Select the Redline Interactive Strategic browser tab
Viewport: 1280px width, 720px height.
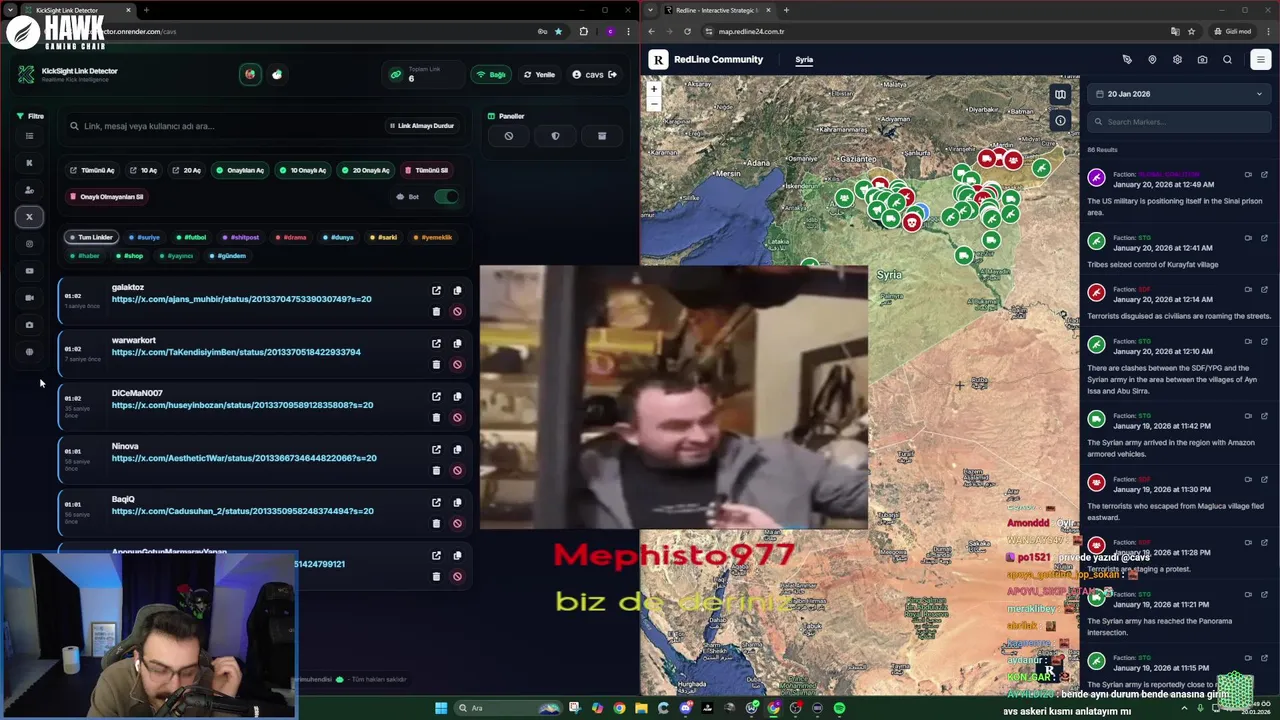(x=718, y=10)
